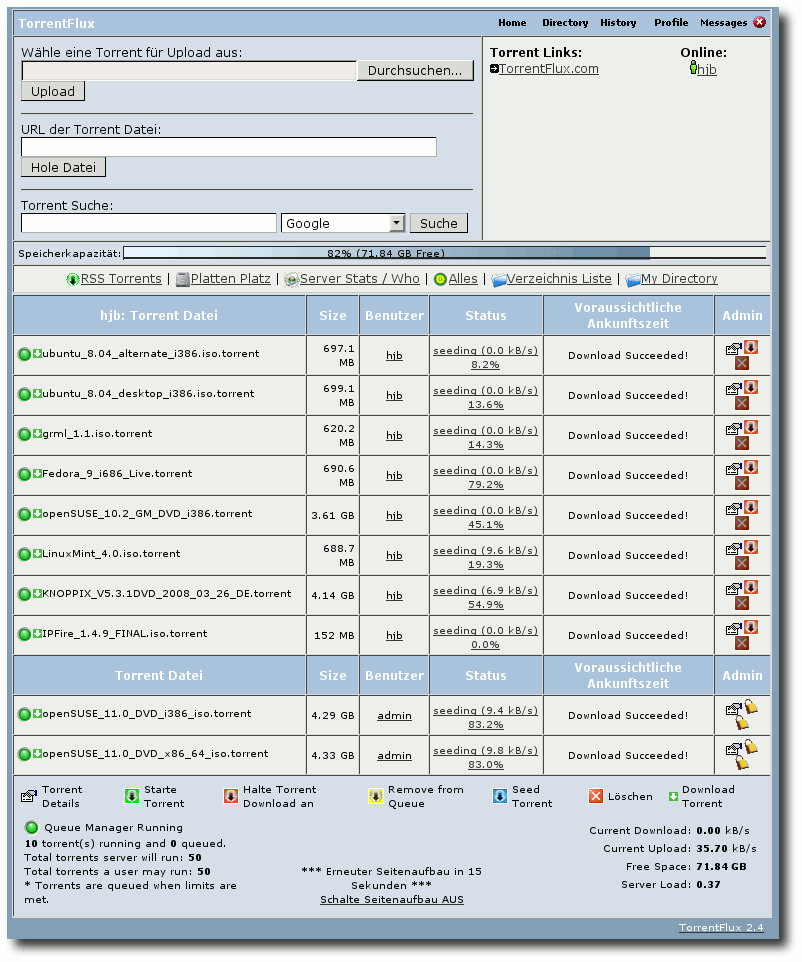Delete the Fedora_9_i686_Live torrent
The height and width of the screenshot is (962, 802).
[742, 483]
